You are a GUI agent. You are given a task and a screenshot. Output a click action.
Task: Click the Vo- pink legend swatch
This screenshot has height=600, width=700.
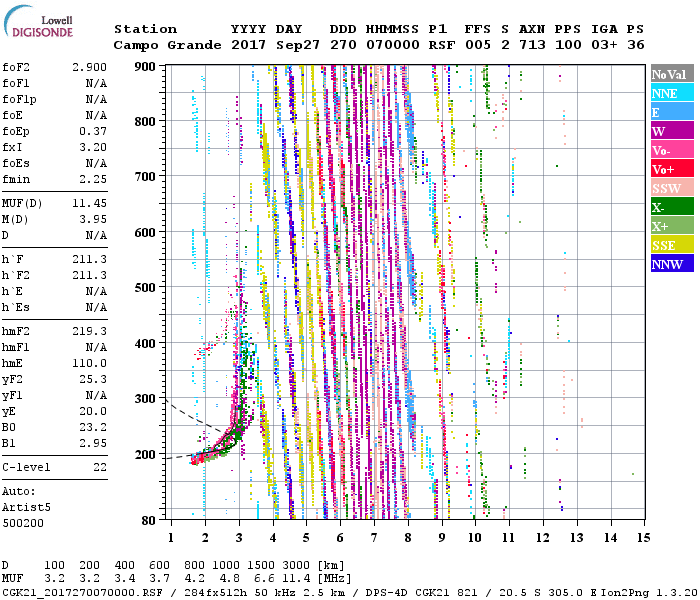tap(672, 150)
